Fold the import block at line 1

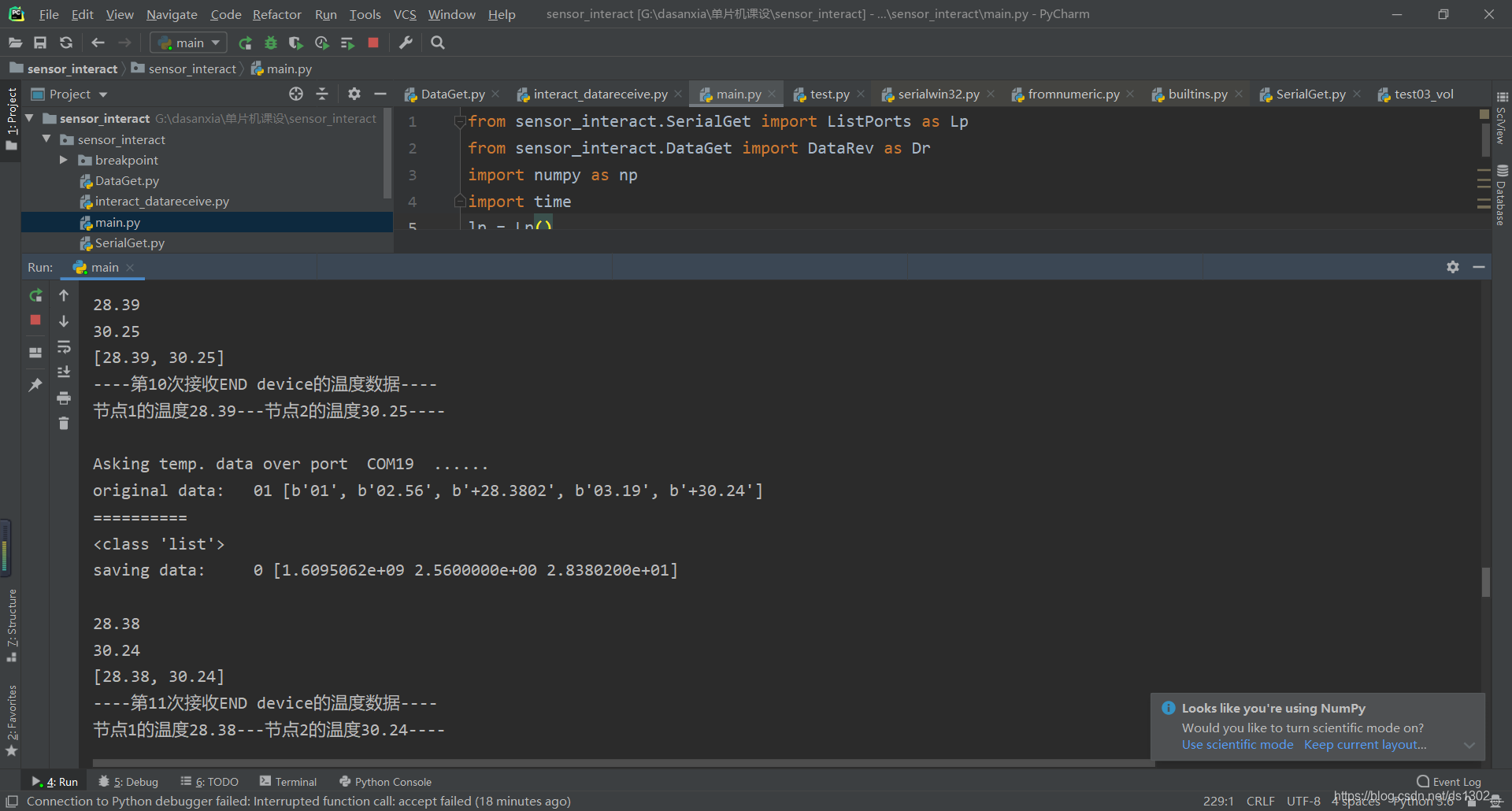pyautogui.click(x=460, y=121)
